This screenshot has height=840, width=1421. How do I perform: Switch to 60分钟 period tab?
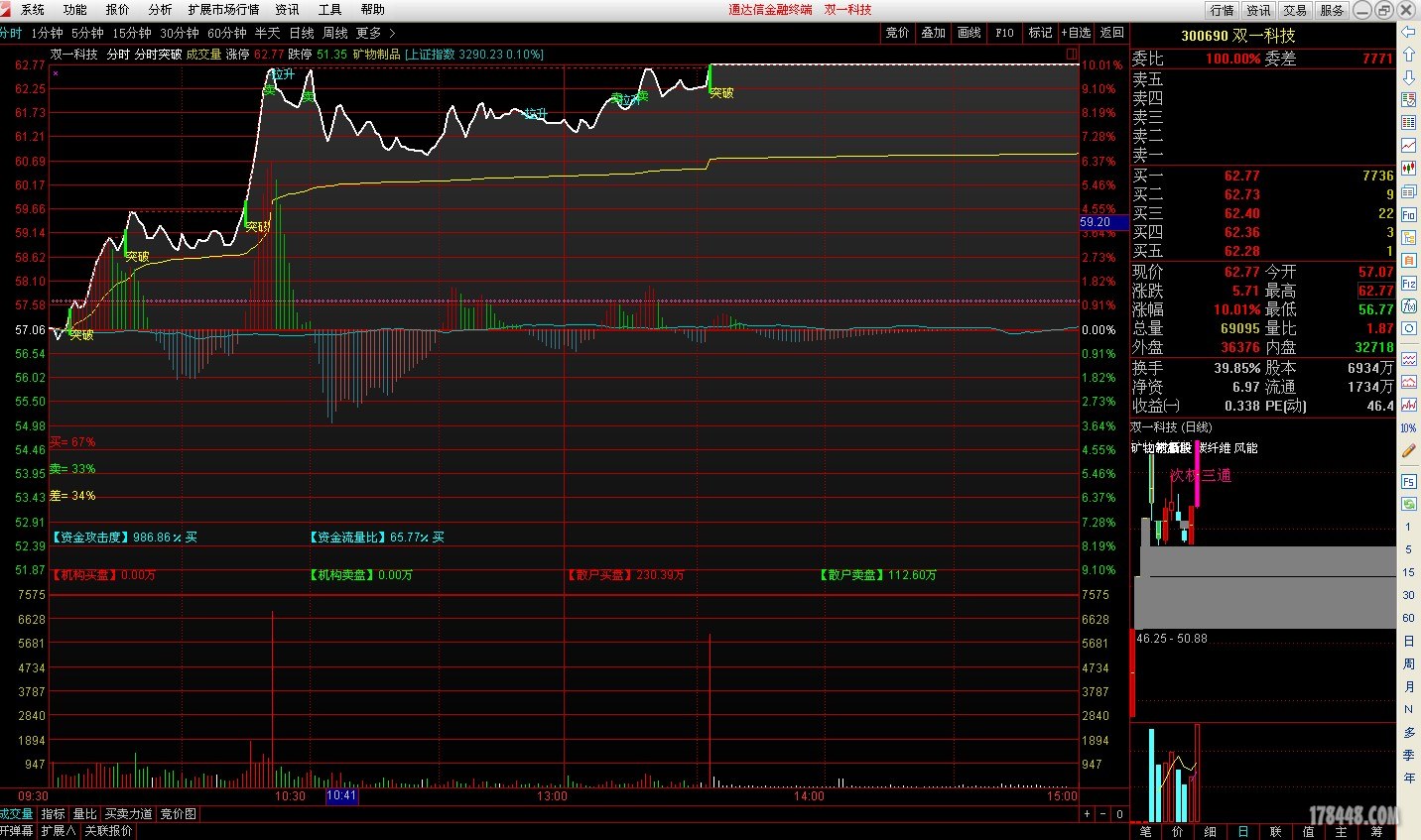(x=227, y=33)
